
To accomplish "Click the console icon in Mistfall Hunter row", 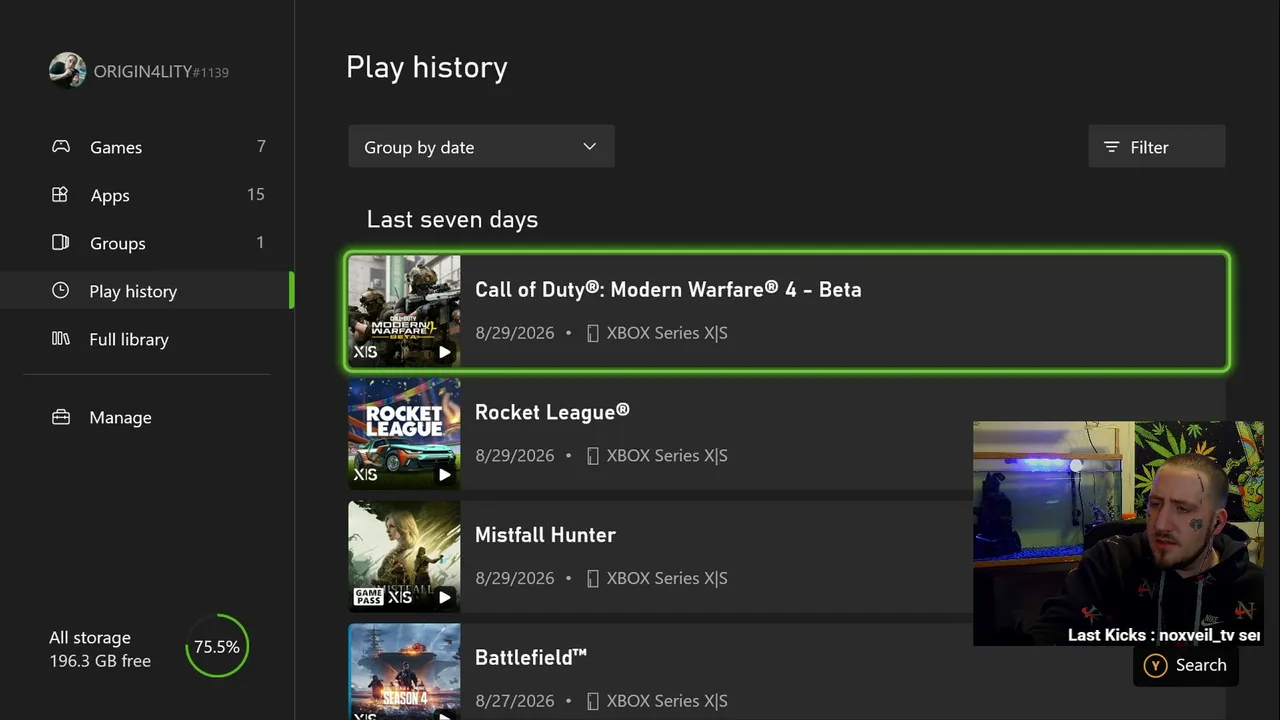I will pos(592,579).
